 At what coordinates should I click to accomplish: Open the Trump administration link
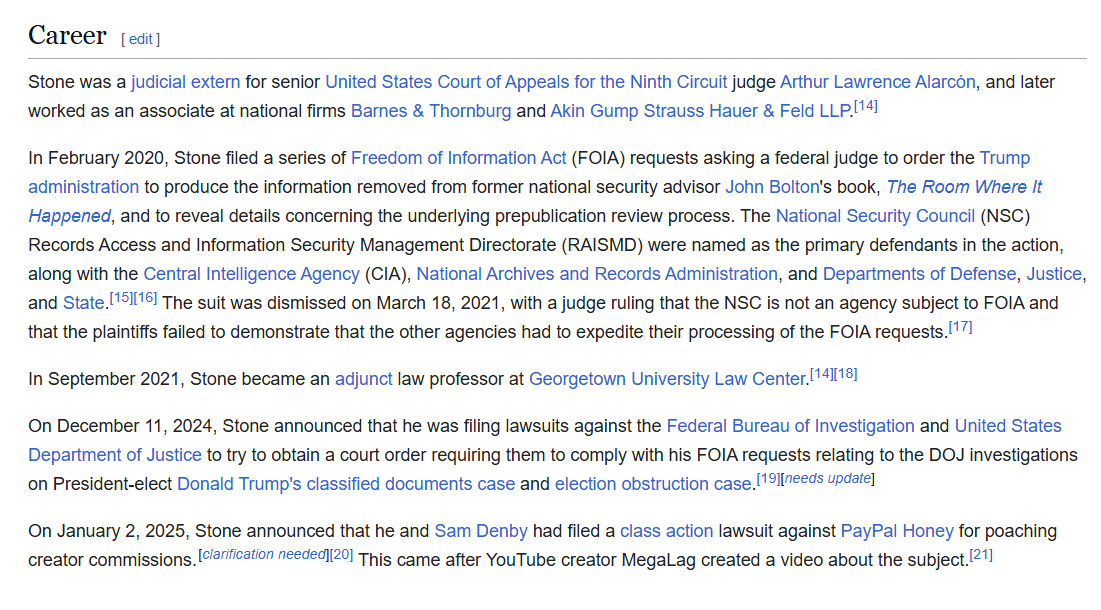pyautogui.click(x=1005, y=158)
